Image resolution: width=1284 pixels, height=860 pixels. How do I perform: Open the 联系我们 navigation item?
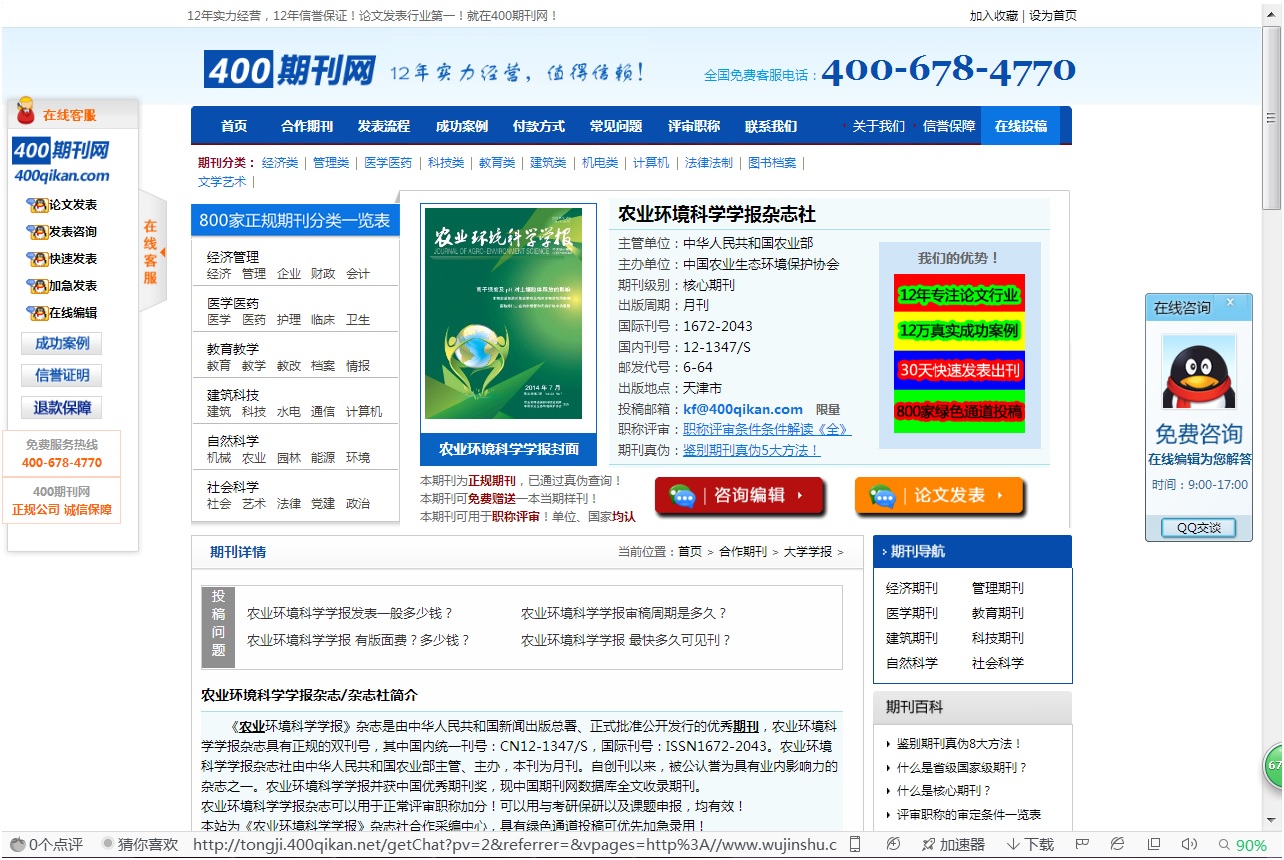click(771, 127)
